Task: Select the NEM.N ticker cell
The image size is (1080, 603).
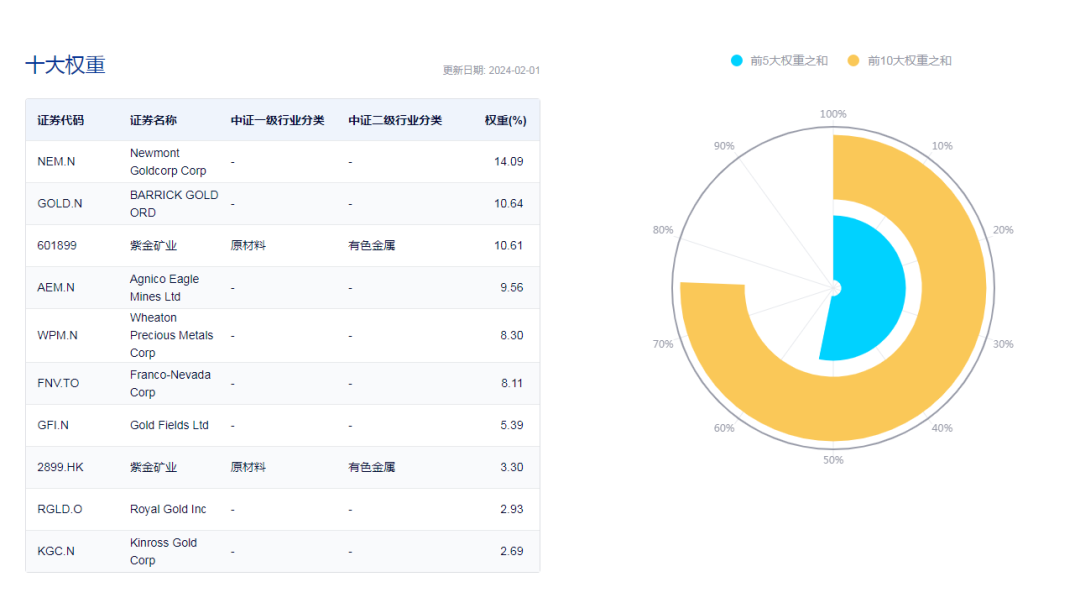Action: pos(56,161)
